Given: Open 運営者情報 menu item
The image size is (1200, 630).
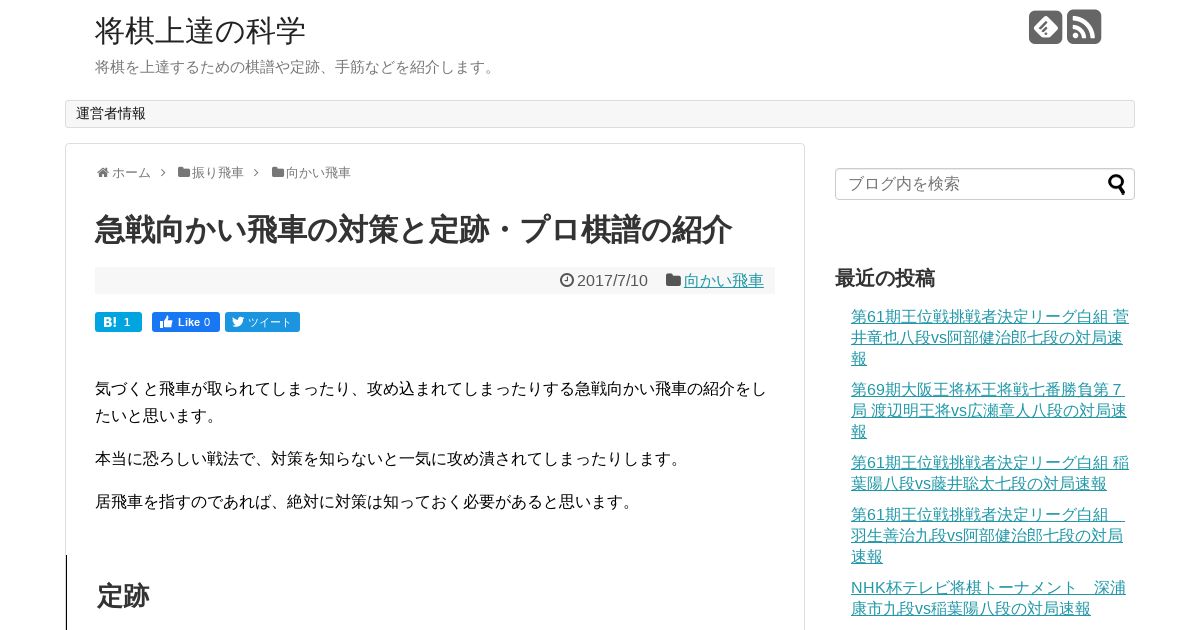Looking at the screenshot, I should click(x=111, y=114).
